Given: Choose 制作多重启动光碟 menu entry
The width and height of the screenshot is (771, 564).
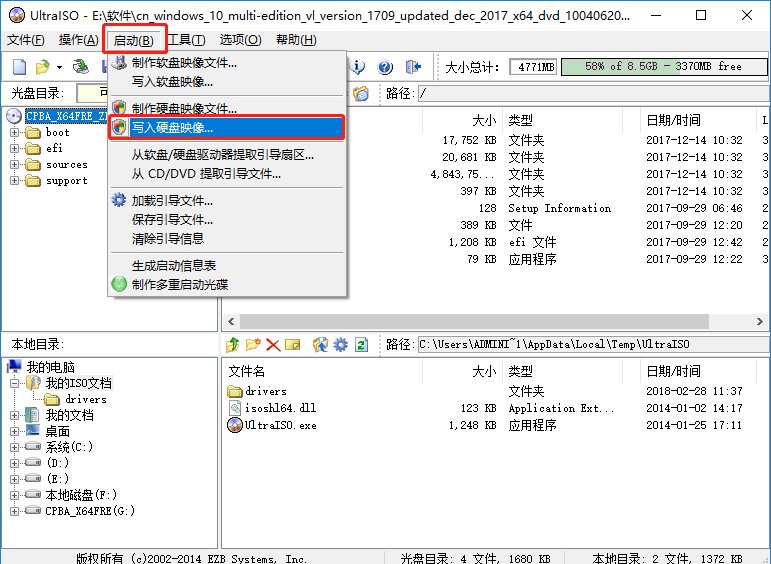Looking at the screenshot, I should coord(227,285).
